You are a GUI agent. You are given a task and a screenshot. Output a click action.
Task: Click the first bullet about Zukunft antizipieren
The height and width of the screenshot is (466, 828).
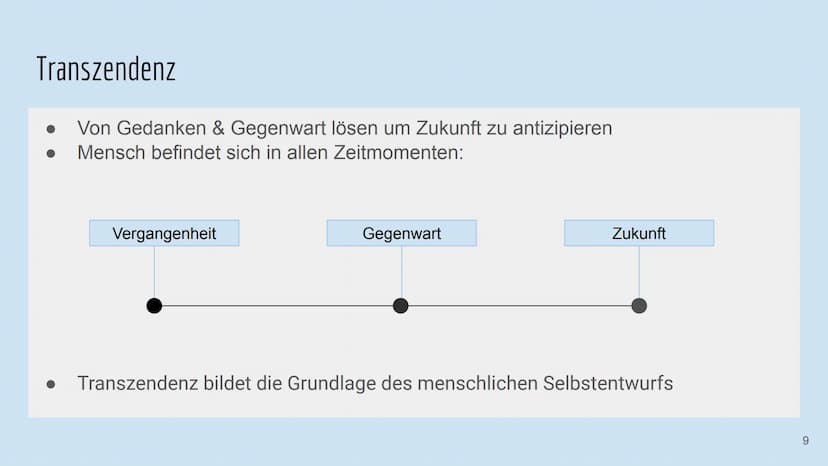344,128
